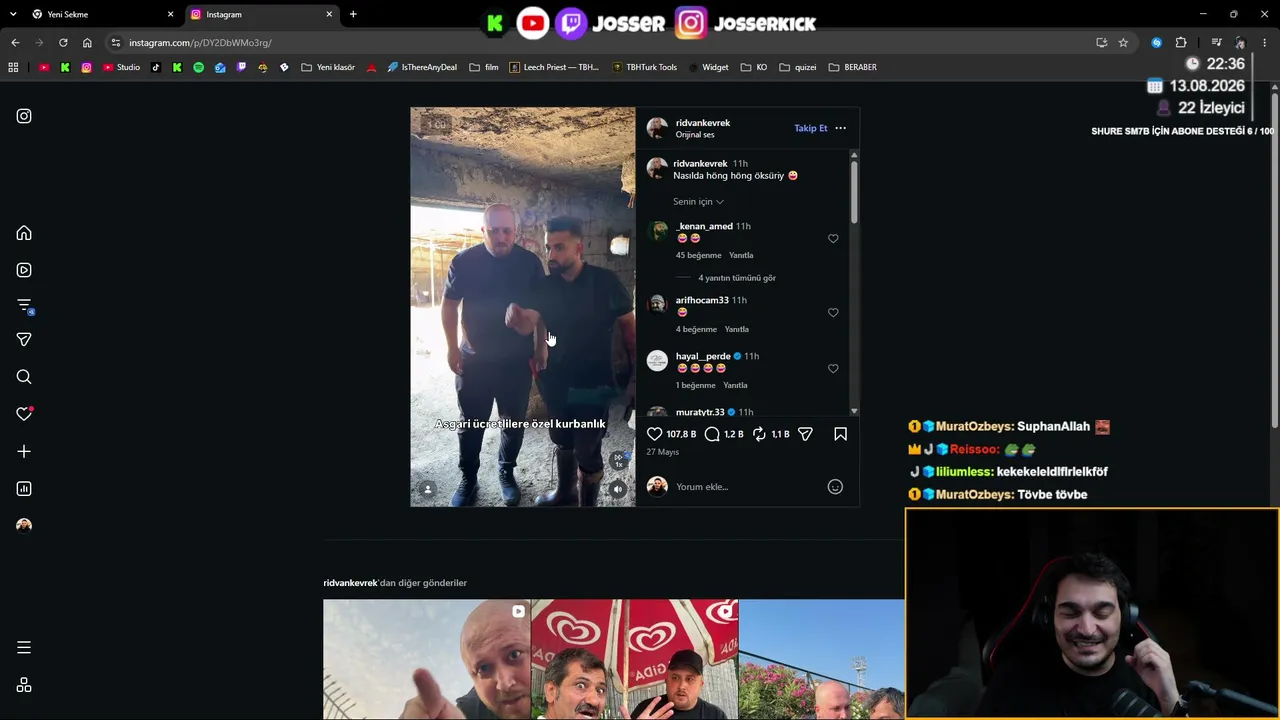Click the instagram.com address bar

pos(600,43)
